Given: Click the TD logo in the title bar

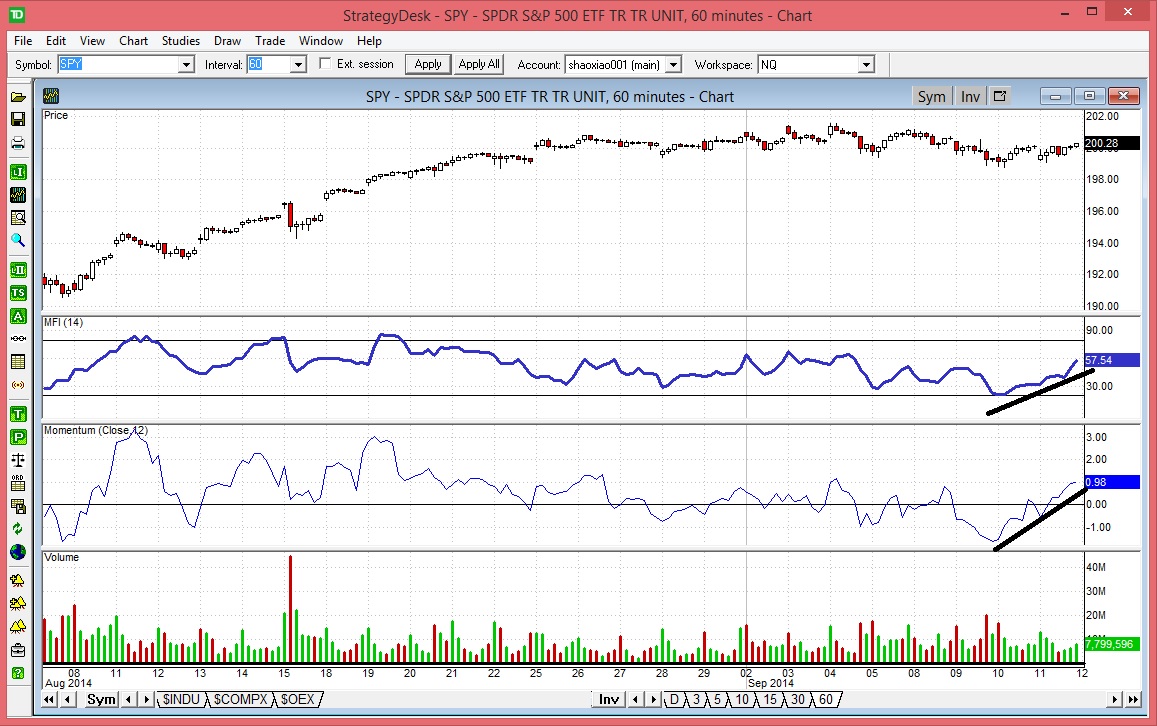Looking at the screenshot, I should pyautogui.click(x=15, y=15).
